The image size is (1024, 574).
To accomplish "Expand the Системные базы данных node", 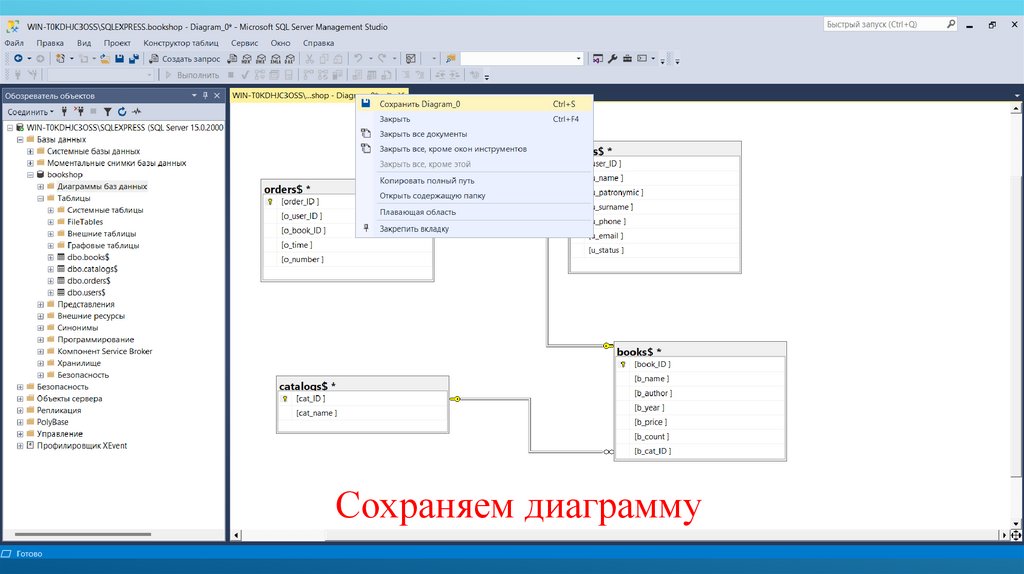I will [30, 151].
